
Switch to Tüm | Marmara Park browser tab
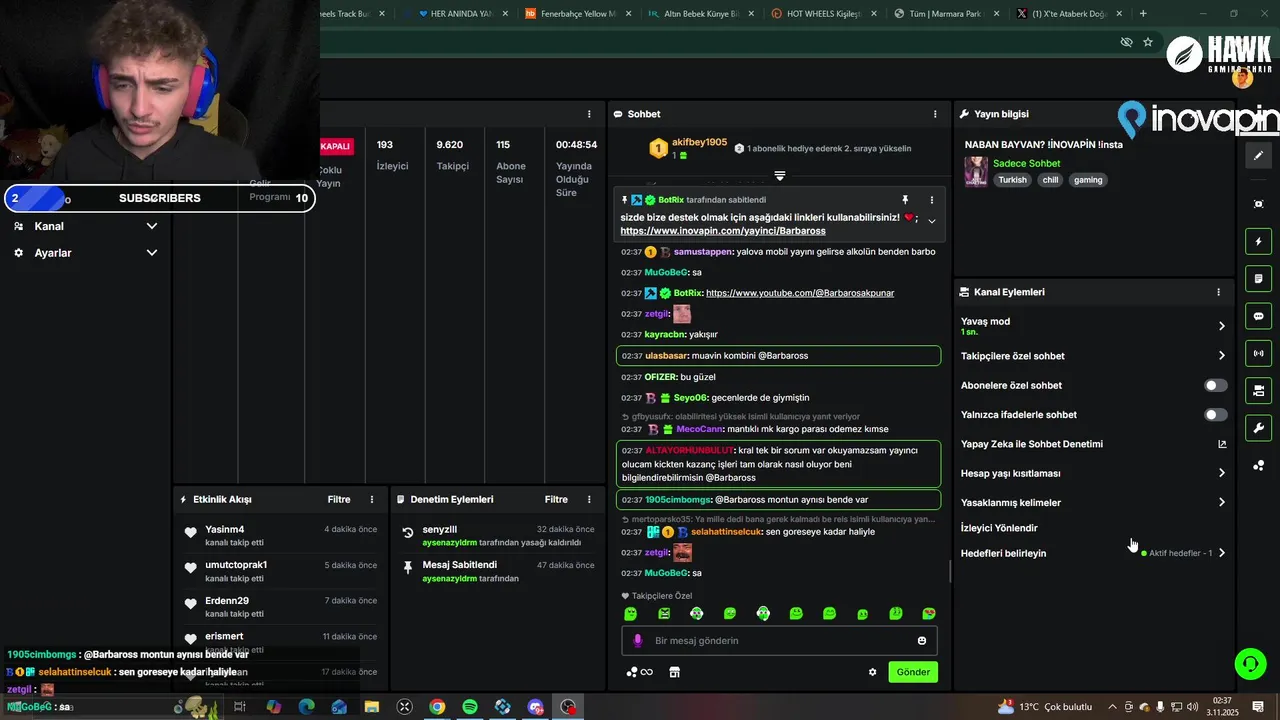946,14
